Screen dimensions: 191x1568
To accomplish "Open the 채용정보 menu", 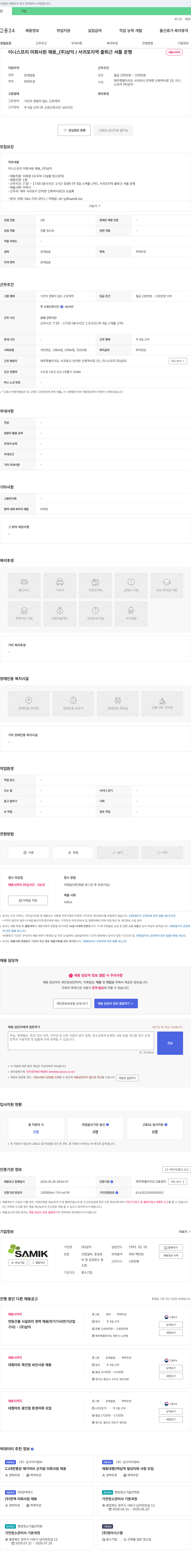I will 32,30.
